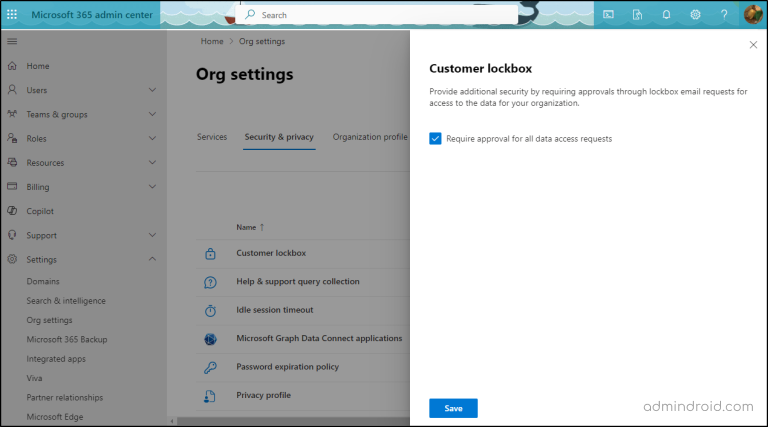This screenshot has width=768, height=427.
Task: Click the search magnifier icon
Action: coord(250,15)
